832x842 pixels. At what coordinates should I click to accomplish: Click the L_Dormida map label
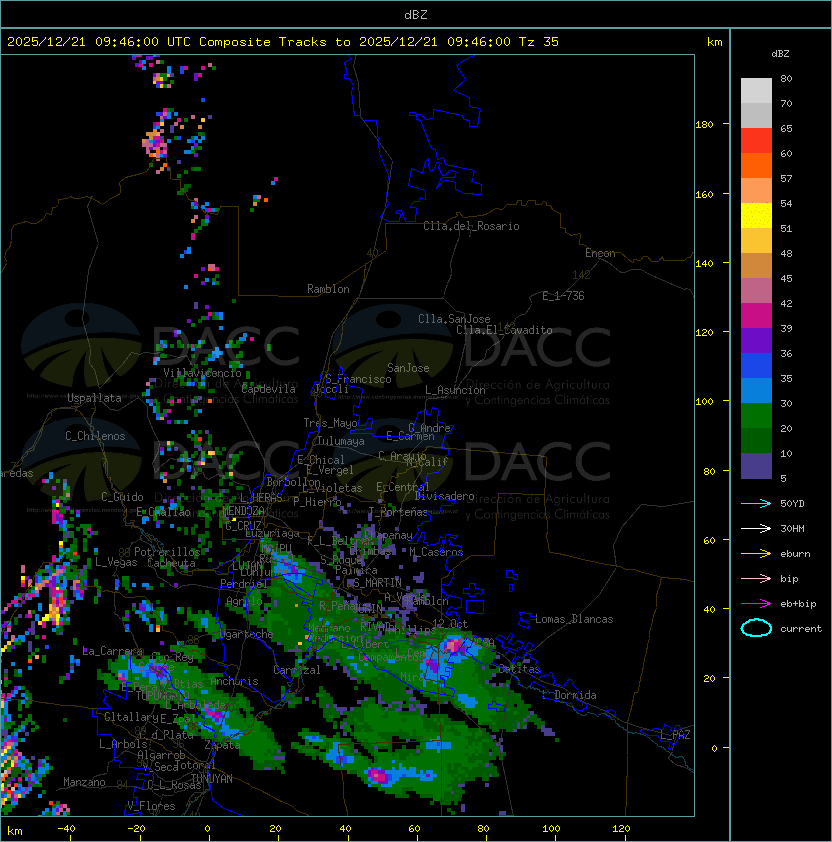coord(569,695)
